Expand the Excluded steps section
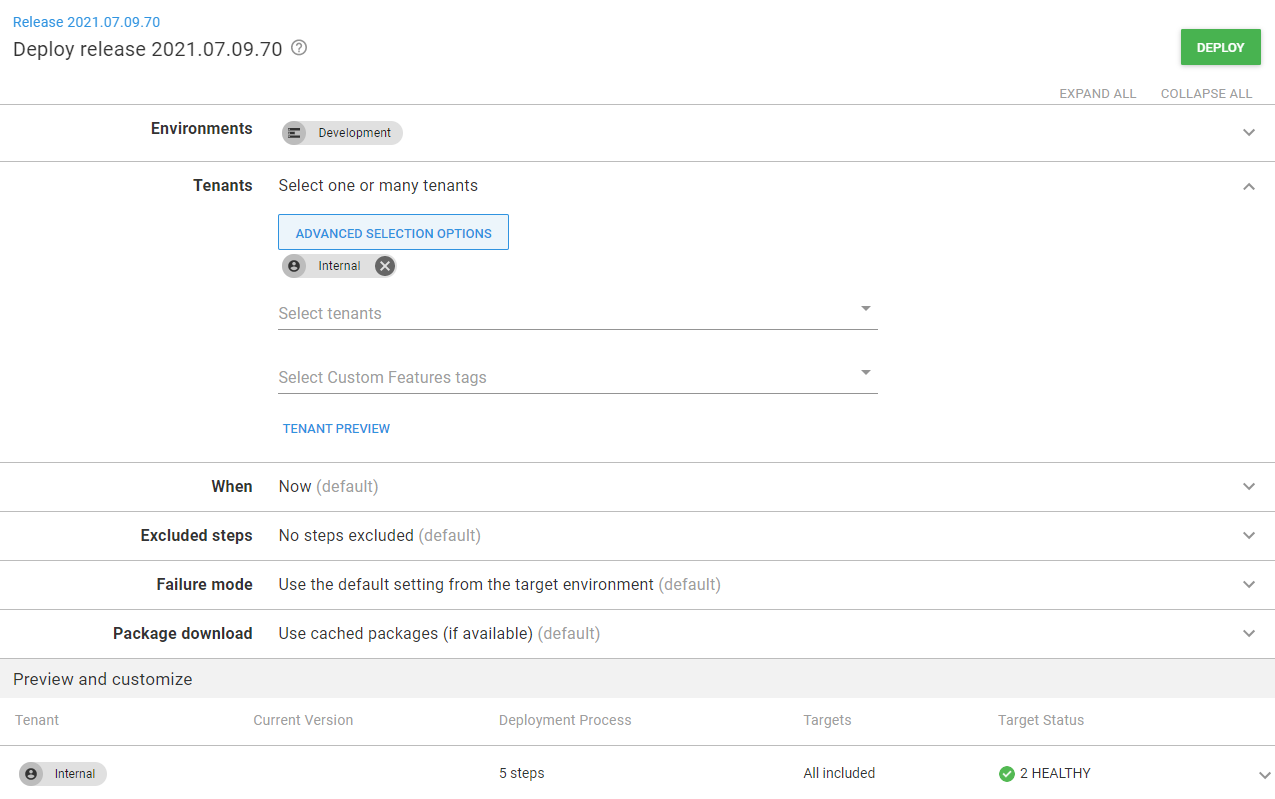The height and width of the screenshot is (799, 1275). point(1249,536)
